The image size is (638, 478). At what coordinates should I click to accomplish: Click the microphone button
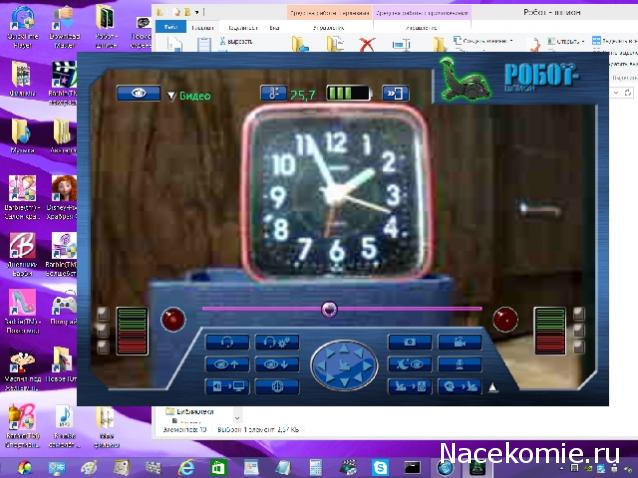point(460,364)
